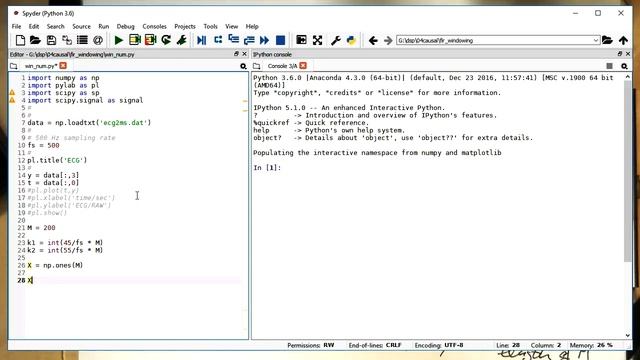
Task: Undock the Editor pane
Action: [x=236, y=54]
